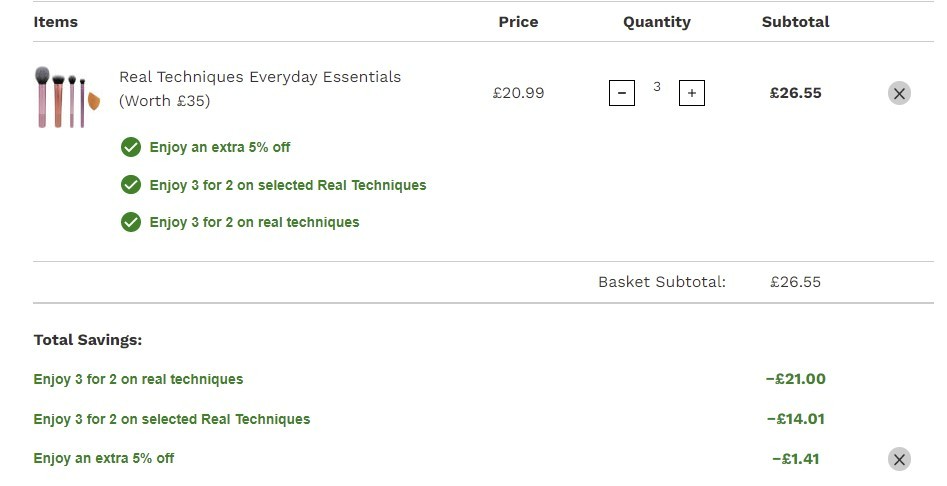947x486 pixels.
Task: Increase quantity with the plus button
Action: 692,93
